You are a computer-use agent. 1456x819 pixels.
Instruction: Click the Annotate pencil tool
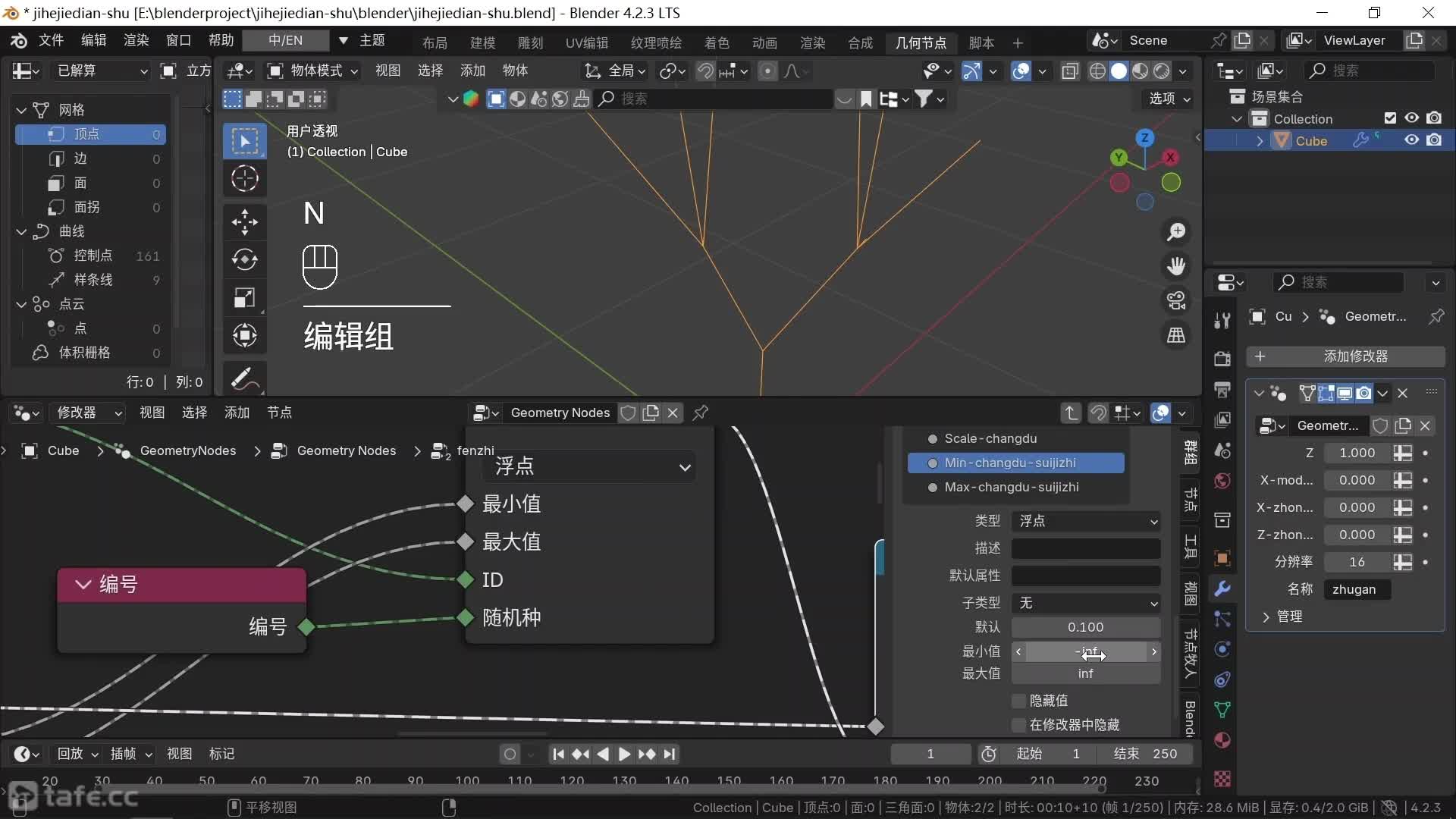pyautogui.click(x=244, y=378)
